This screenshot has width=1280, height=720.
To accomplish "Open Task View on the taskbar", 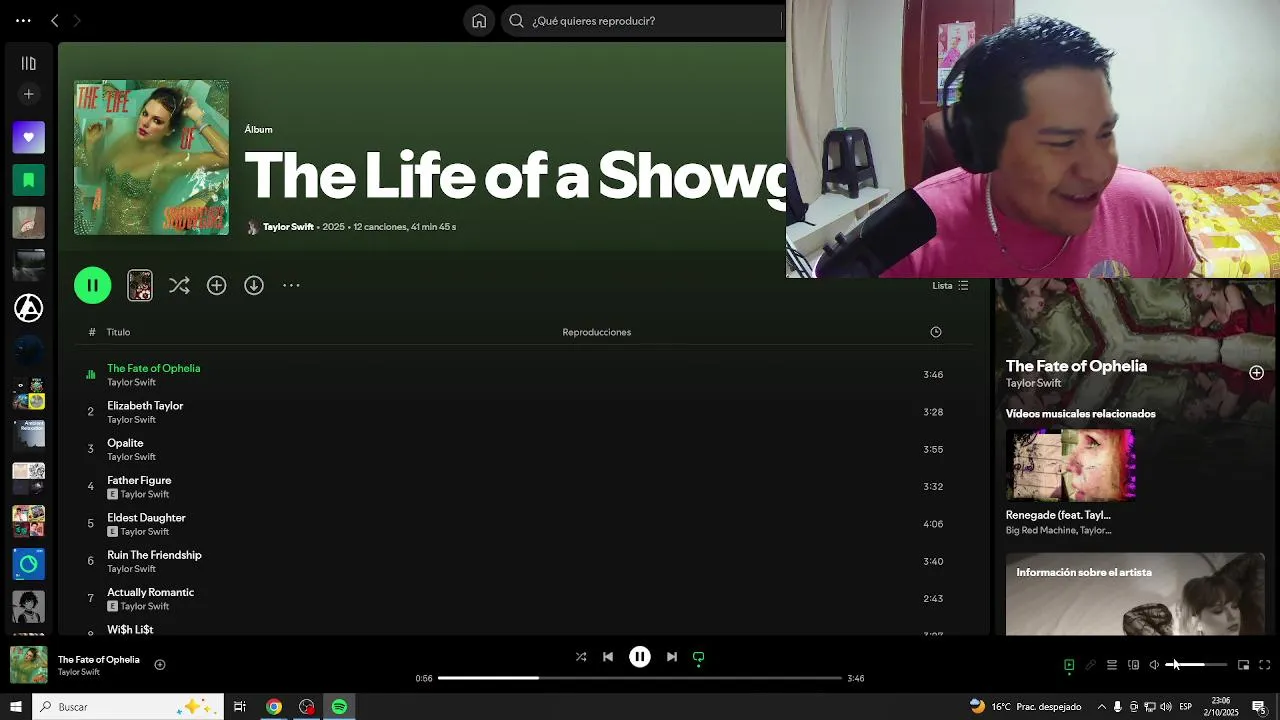I will pyautogui.click(x=240, y=707).
